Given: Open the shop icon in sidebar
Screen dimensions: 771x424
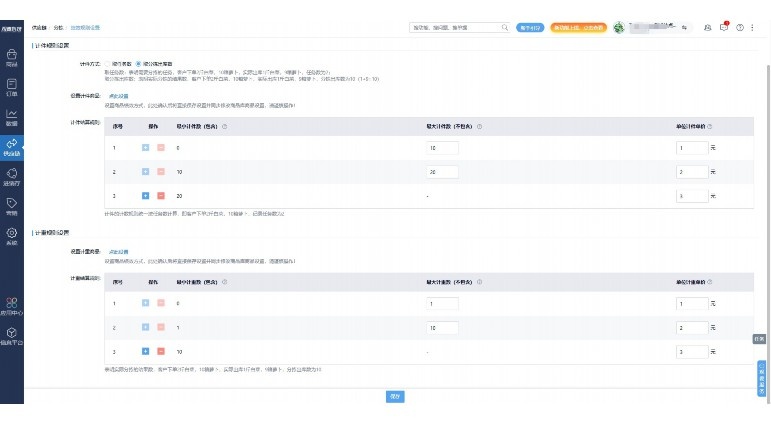Looking at the screenshot, I should (11, 57).
